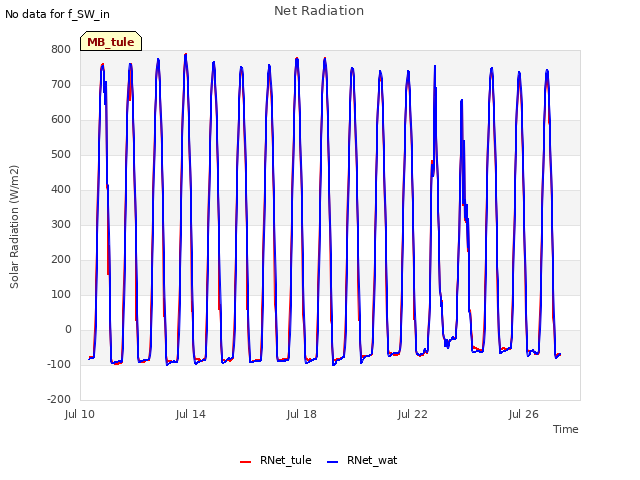Click the red RNet_tule legend swatch
This screenshot has height=480, width=640.
(x=245, y=462)
